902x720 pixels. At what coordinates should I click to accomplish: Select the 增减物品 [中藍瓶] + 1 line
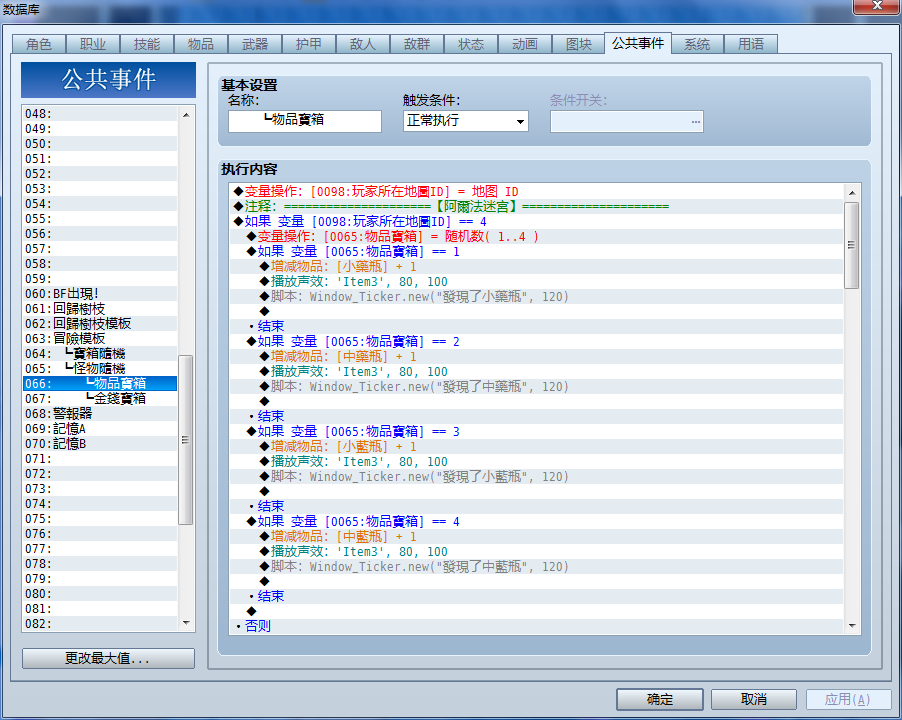[537, 537]
